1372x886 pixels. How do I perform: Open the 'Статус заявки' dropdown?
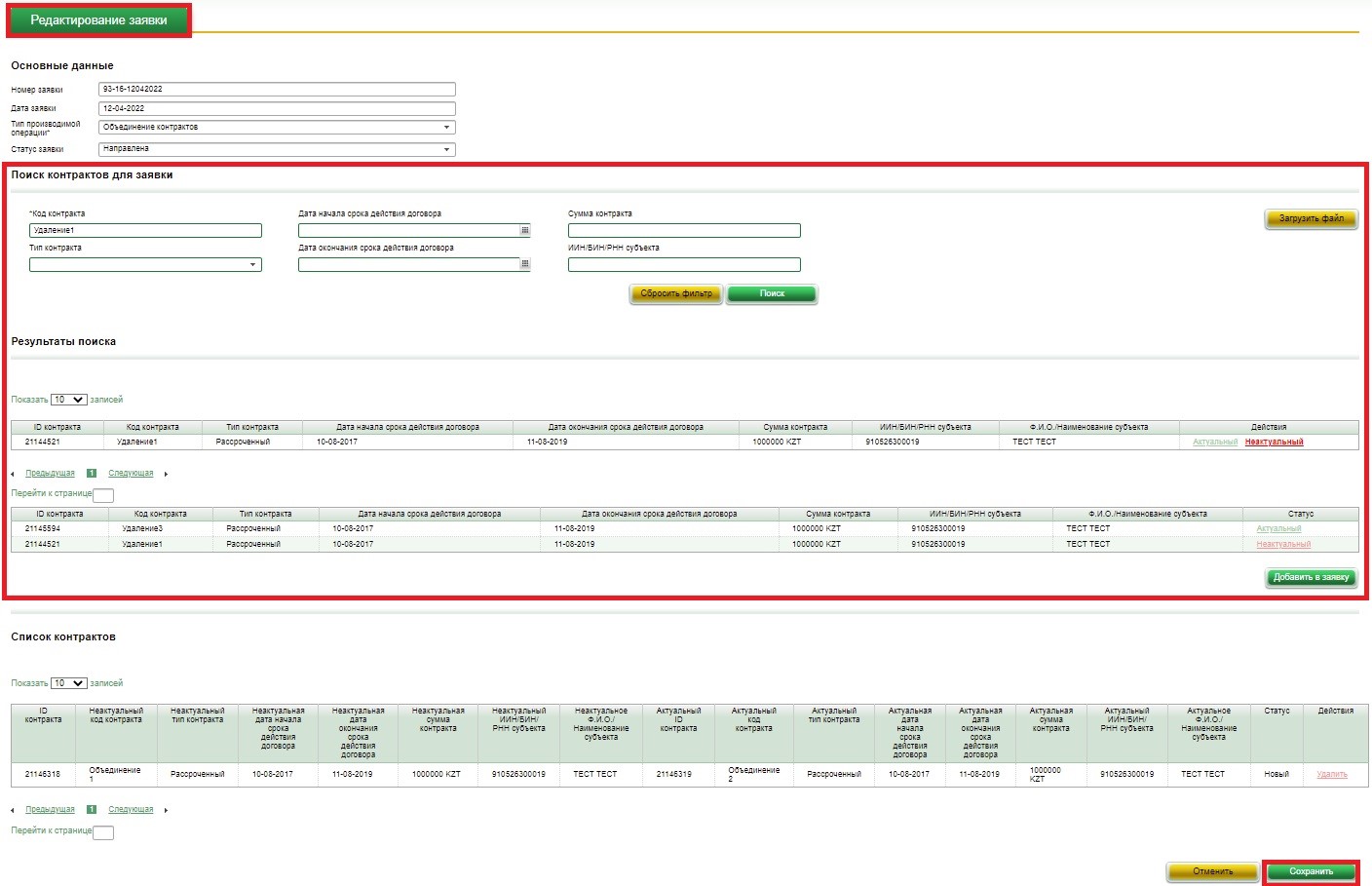[446, 149]
